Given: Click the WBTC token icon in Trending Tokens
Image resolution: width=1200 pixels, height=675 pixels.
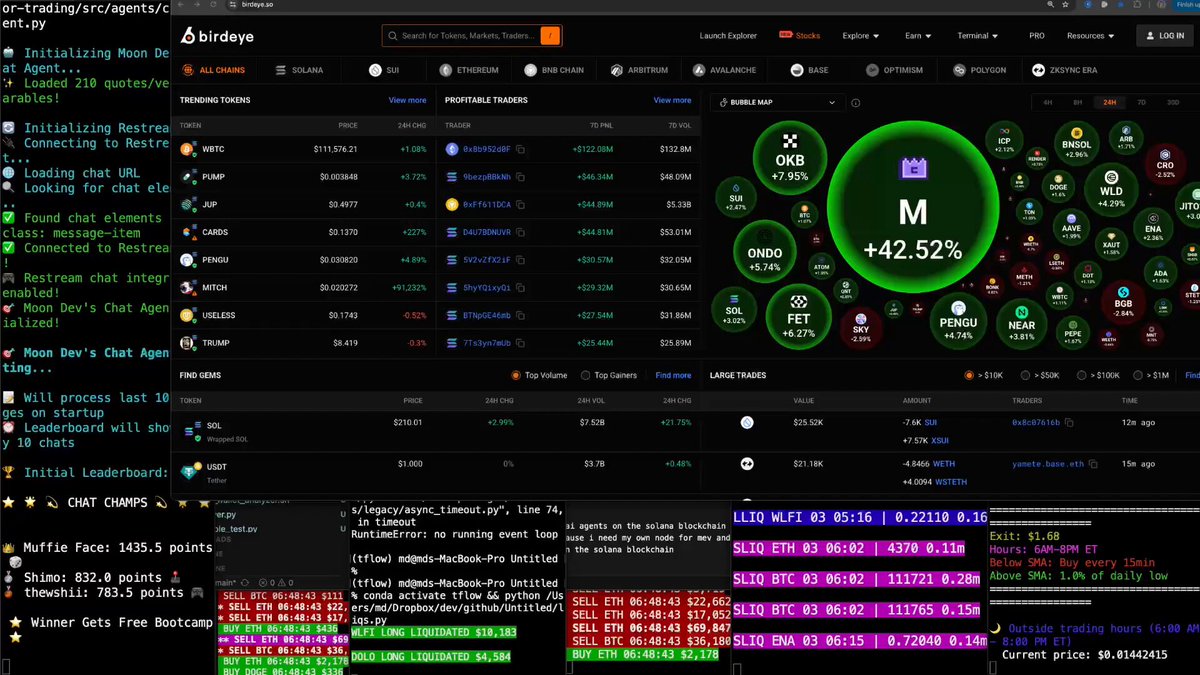Looking at the screenshot, I should (x=186, y=149).
